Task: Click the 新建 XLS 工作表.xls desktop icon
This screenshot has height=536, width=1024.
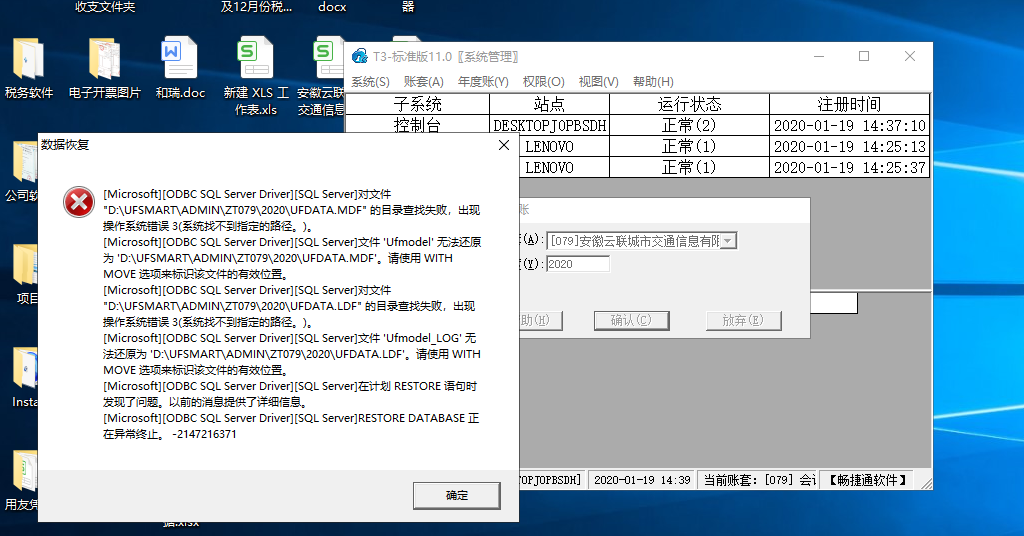Action: (255, 75)
